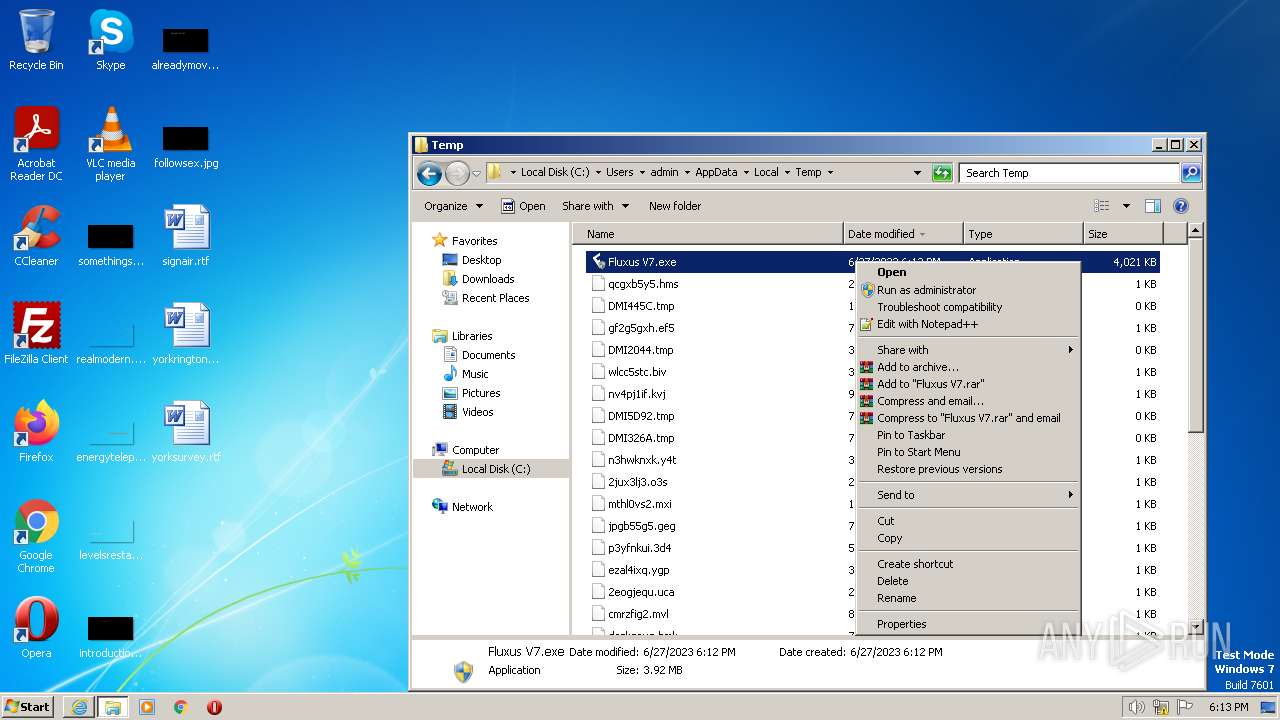The width and height of the screenshot is (1280, 720).
Task: Toggle the preview pane icon
Action: [x=1152, y=206]
